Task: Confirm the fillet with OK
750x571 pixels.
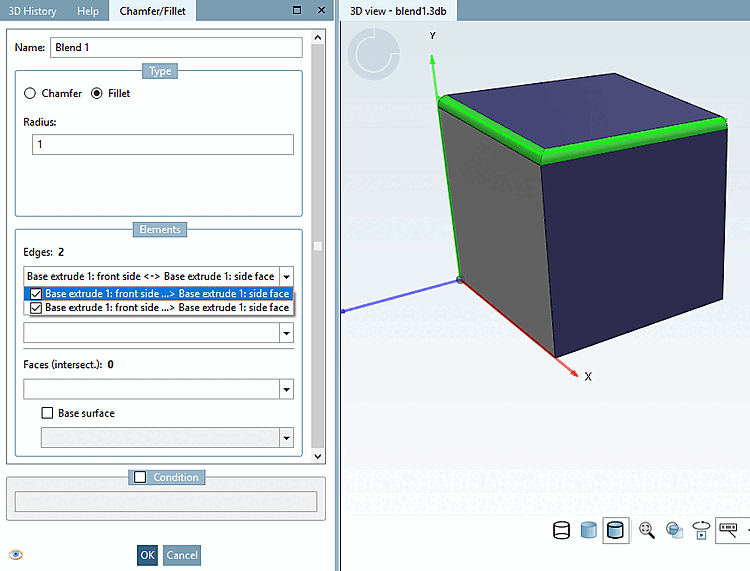Action: coord(147,555)
